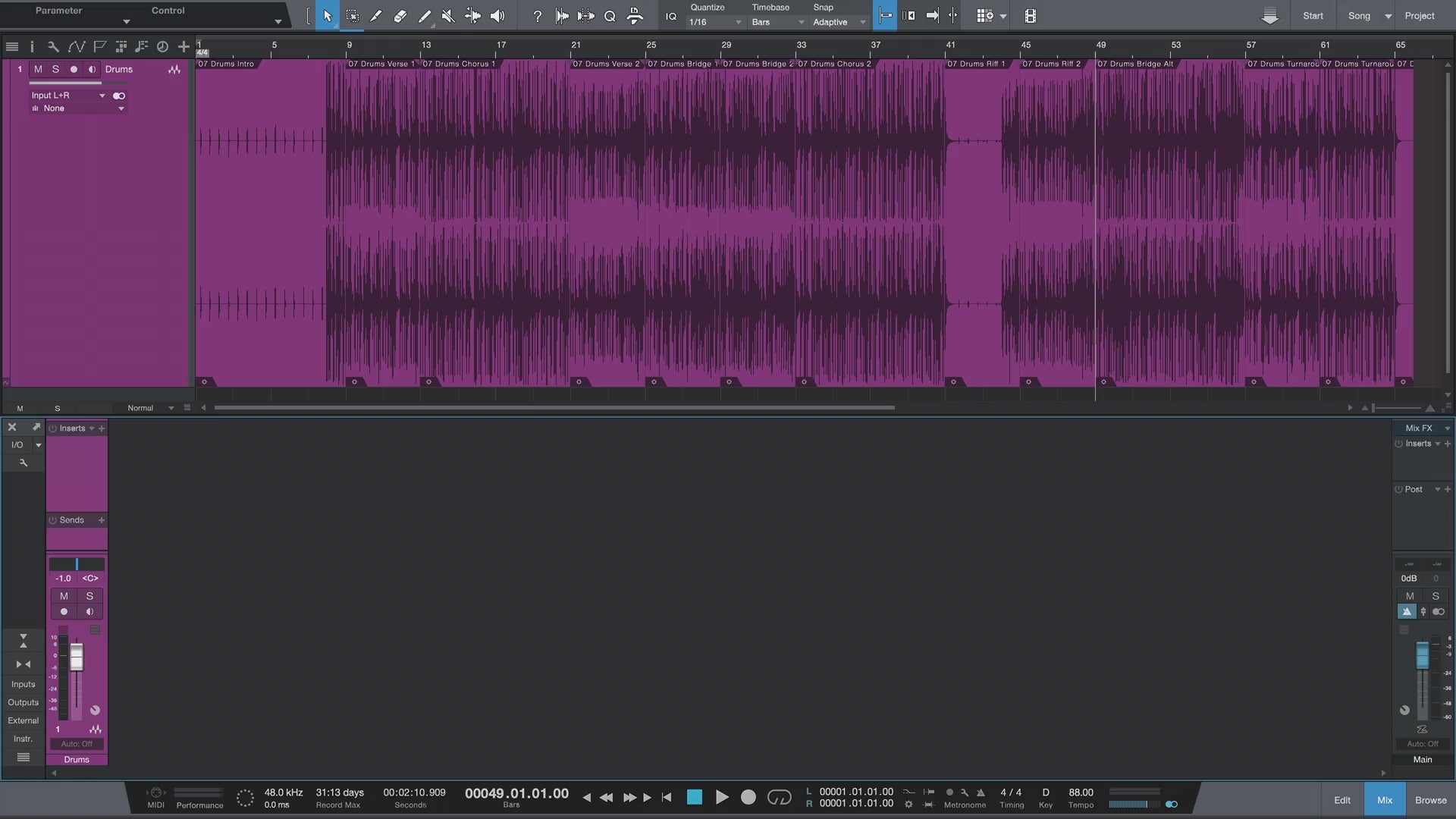Screen dimensions: 1456x819
Task: Add a send with Sends plus button
Action: 101,520
